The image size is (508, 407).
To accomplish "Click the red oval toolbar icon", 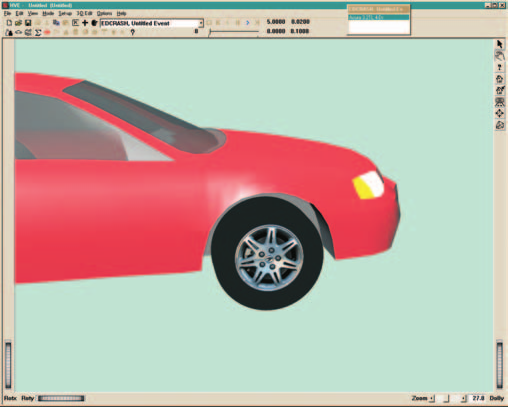I will point(47,32).
